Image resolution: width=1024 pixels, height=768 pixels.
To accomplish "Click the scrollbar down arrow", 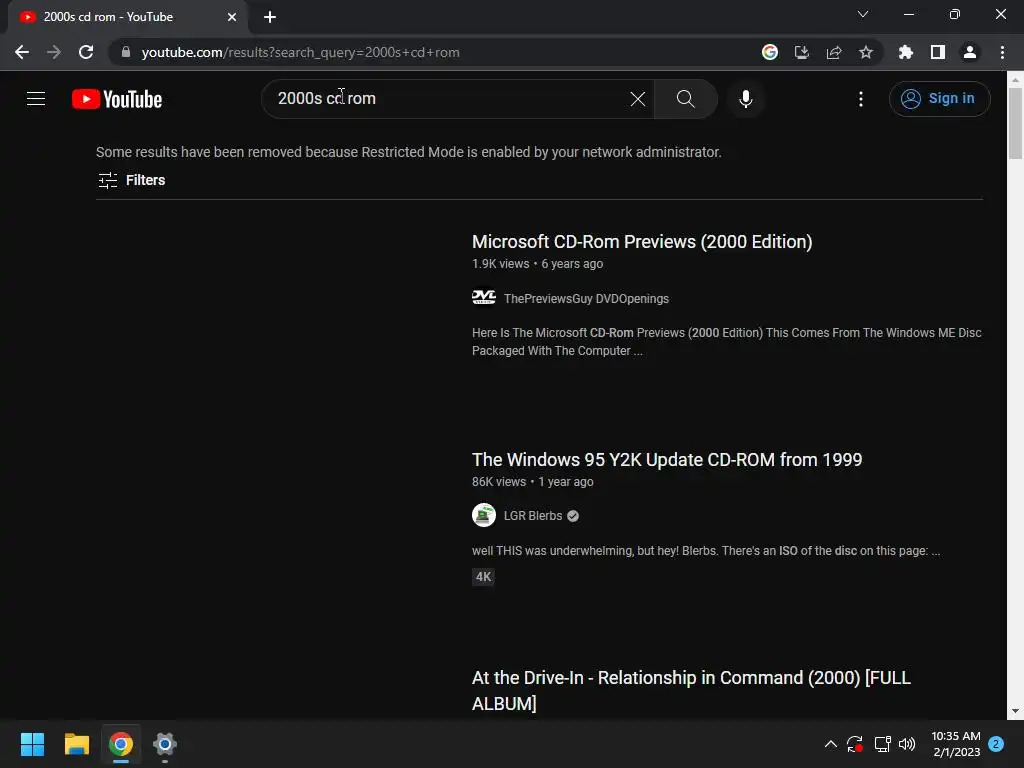I will click(x=1015, y=711).
